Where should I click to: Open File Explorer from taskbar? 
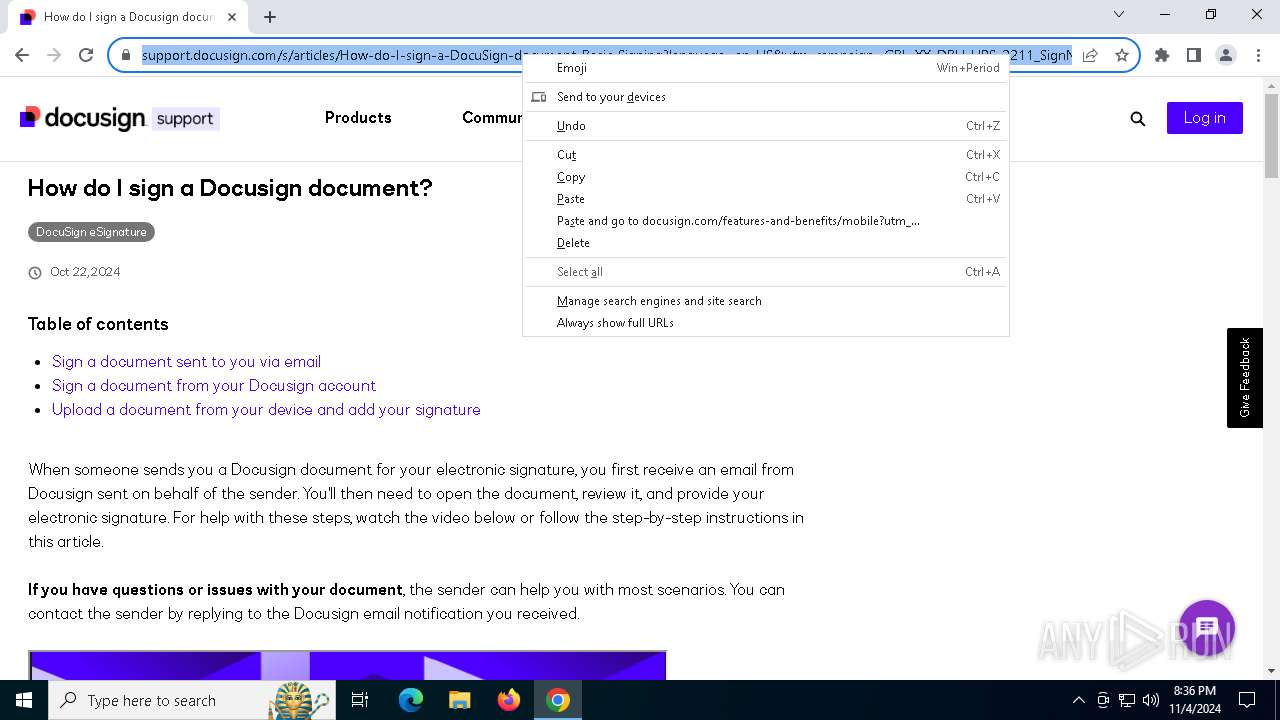pos(460,700)
